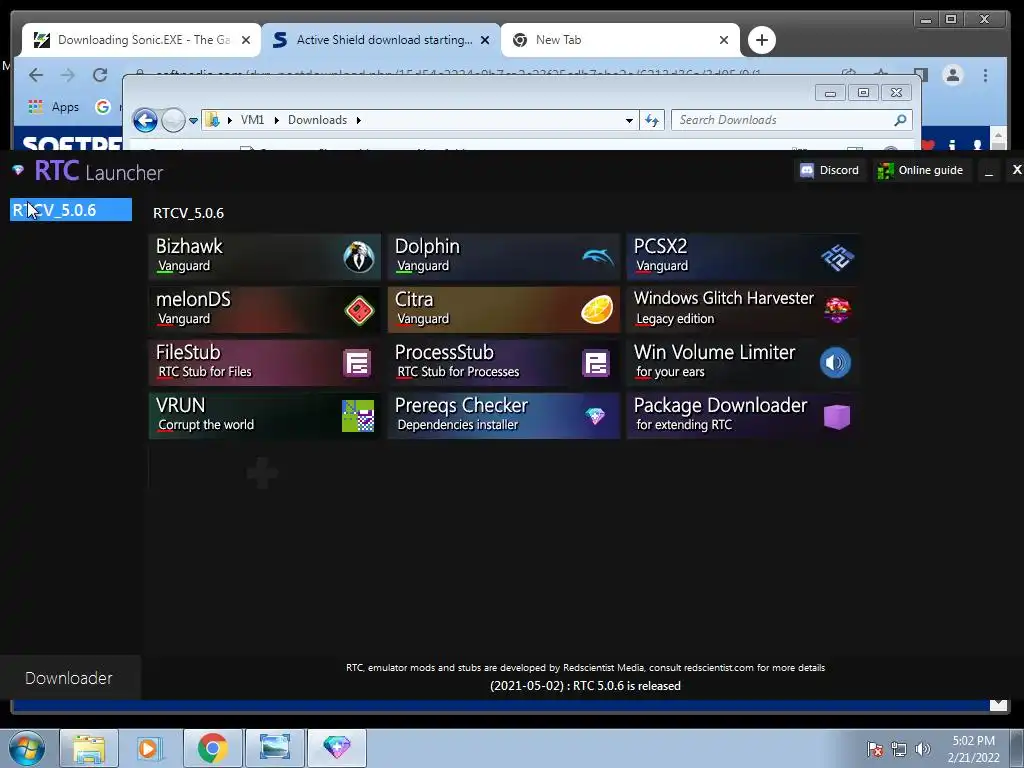Viewport: 1024px width, 768px height.
Task: Launch the PCSX2 Vanguard tile
Action: pos(743,256)
